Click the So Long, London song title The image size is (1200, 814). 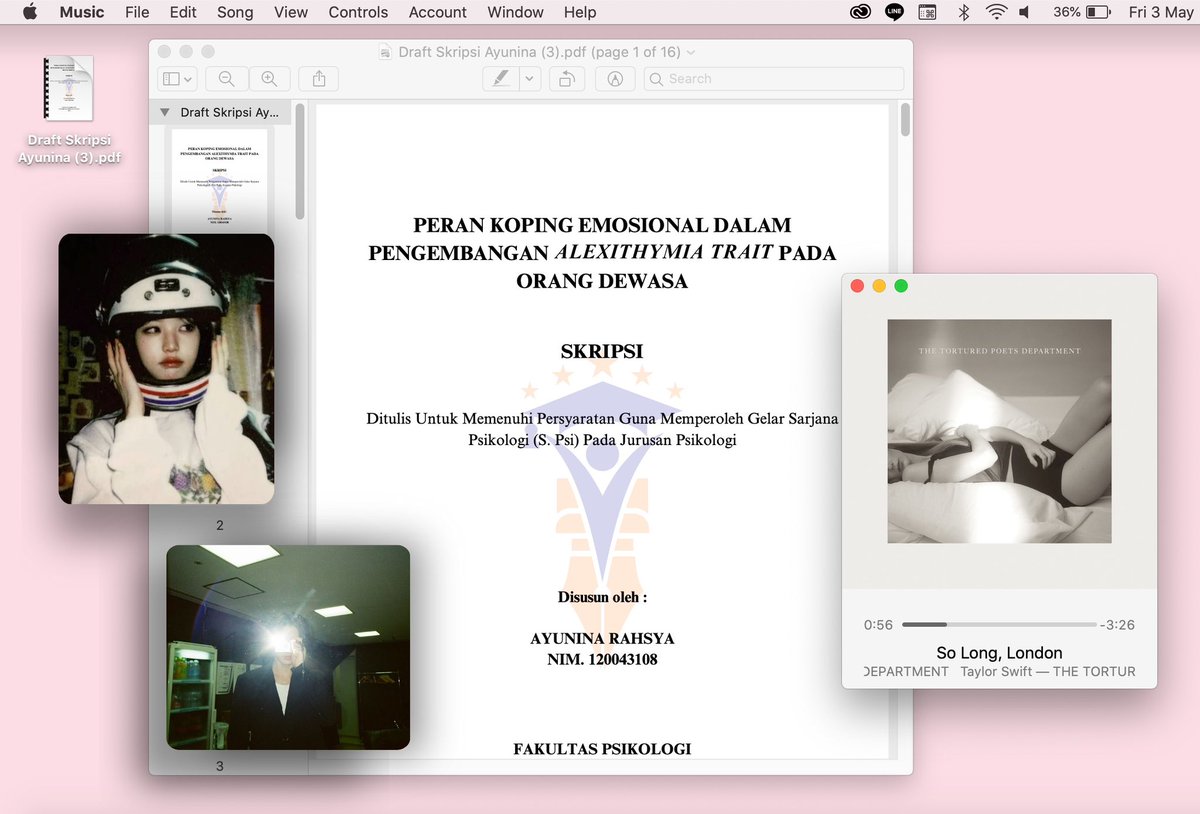point(999,652)
